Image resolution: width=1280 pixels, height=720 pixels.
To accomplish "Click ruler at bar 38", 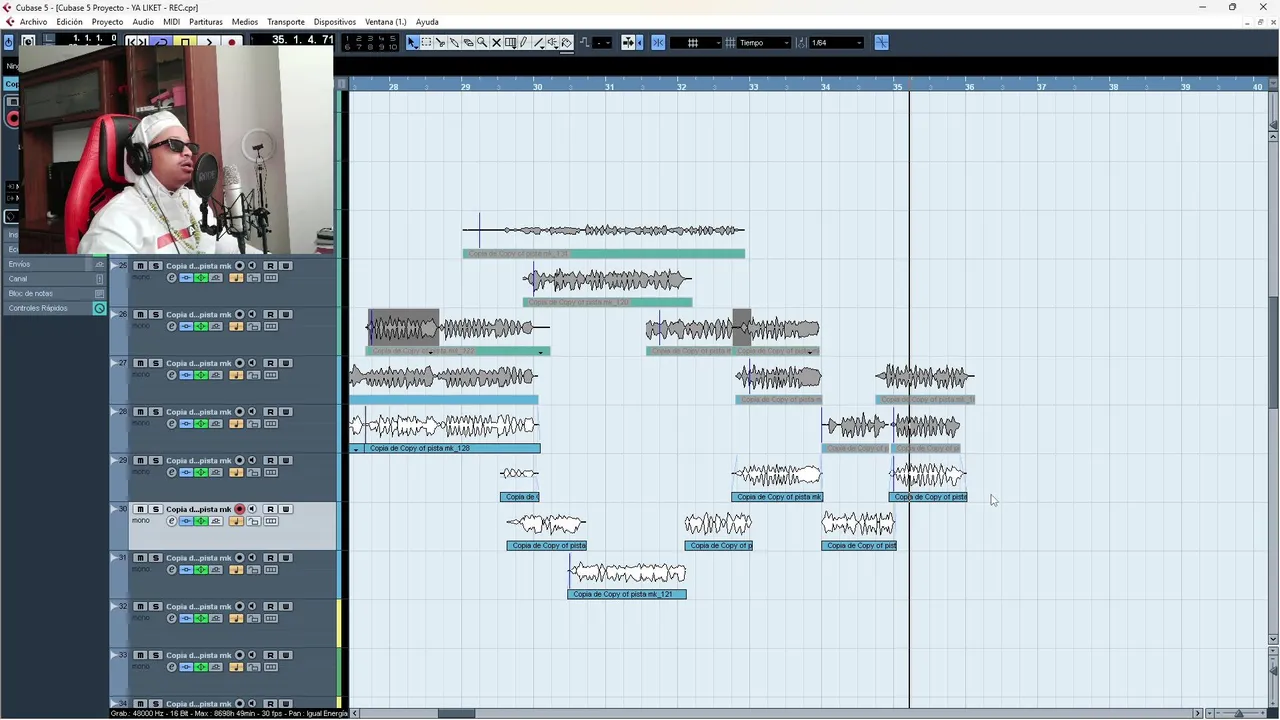I will (x=1113, y=87).
